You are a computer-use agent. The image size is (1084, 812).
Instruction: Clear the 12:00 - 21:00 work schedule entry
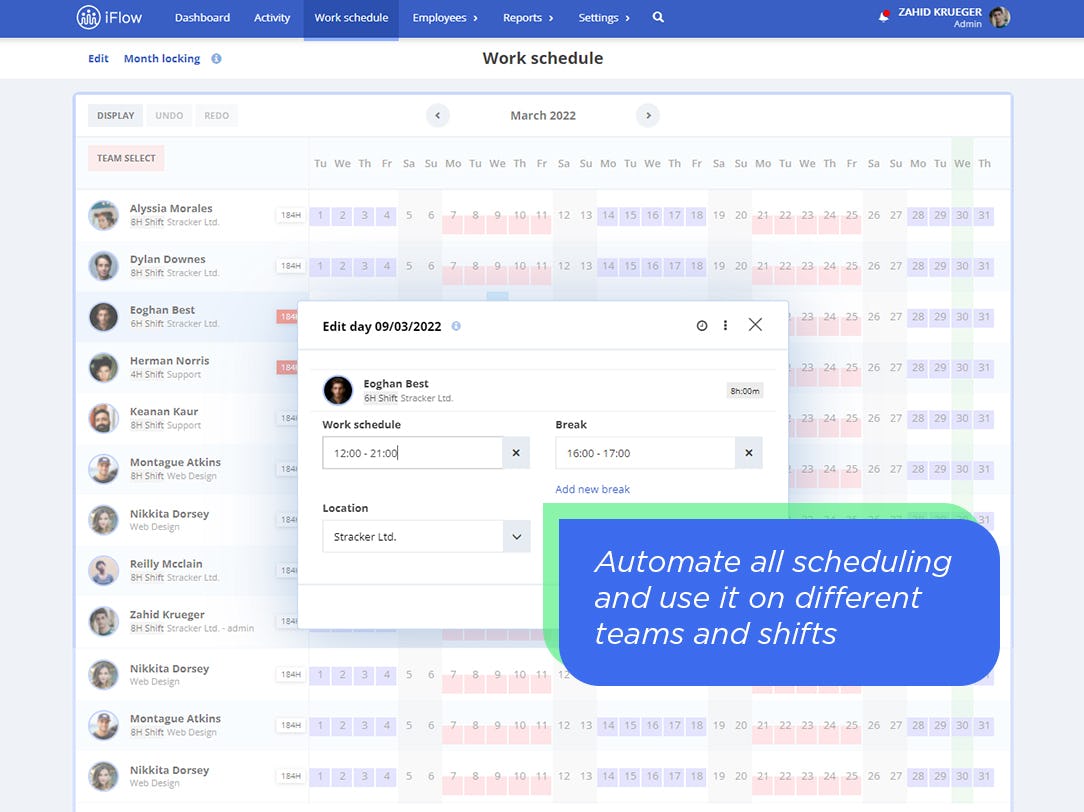tap(517, 452)
